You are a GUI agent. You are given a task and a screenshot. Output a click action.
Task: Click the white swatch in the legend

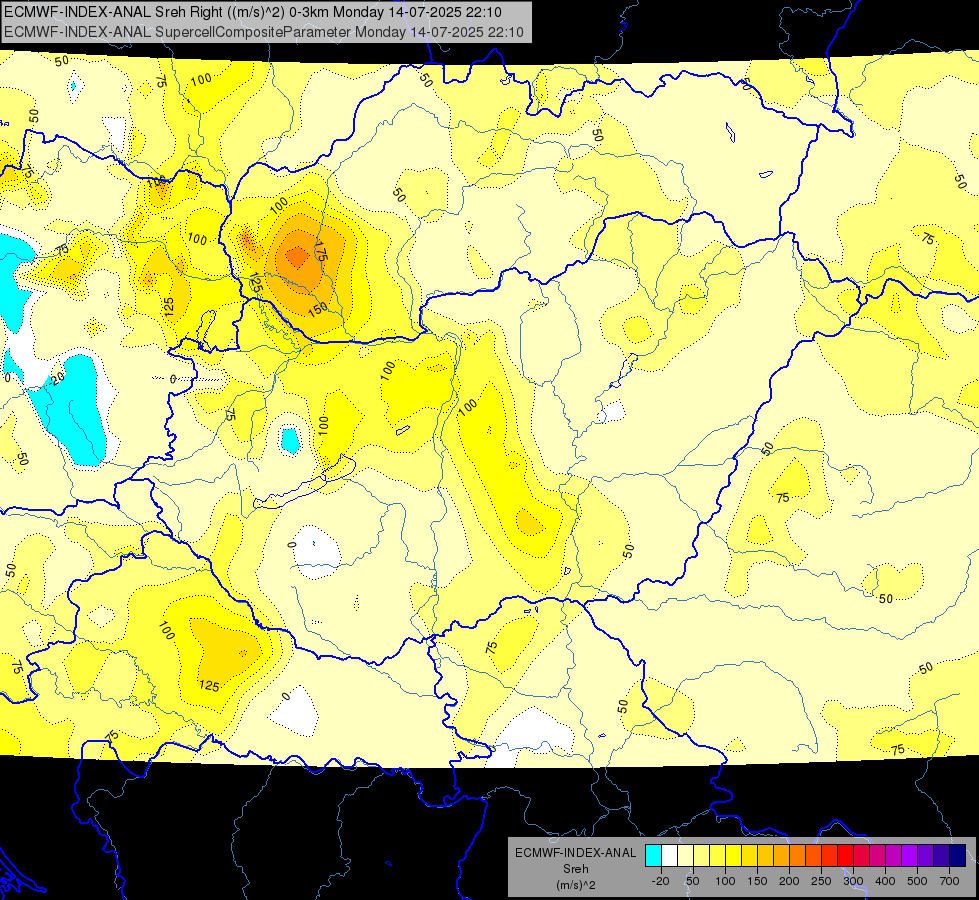click(669, 855)
